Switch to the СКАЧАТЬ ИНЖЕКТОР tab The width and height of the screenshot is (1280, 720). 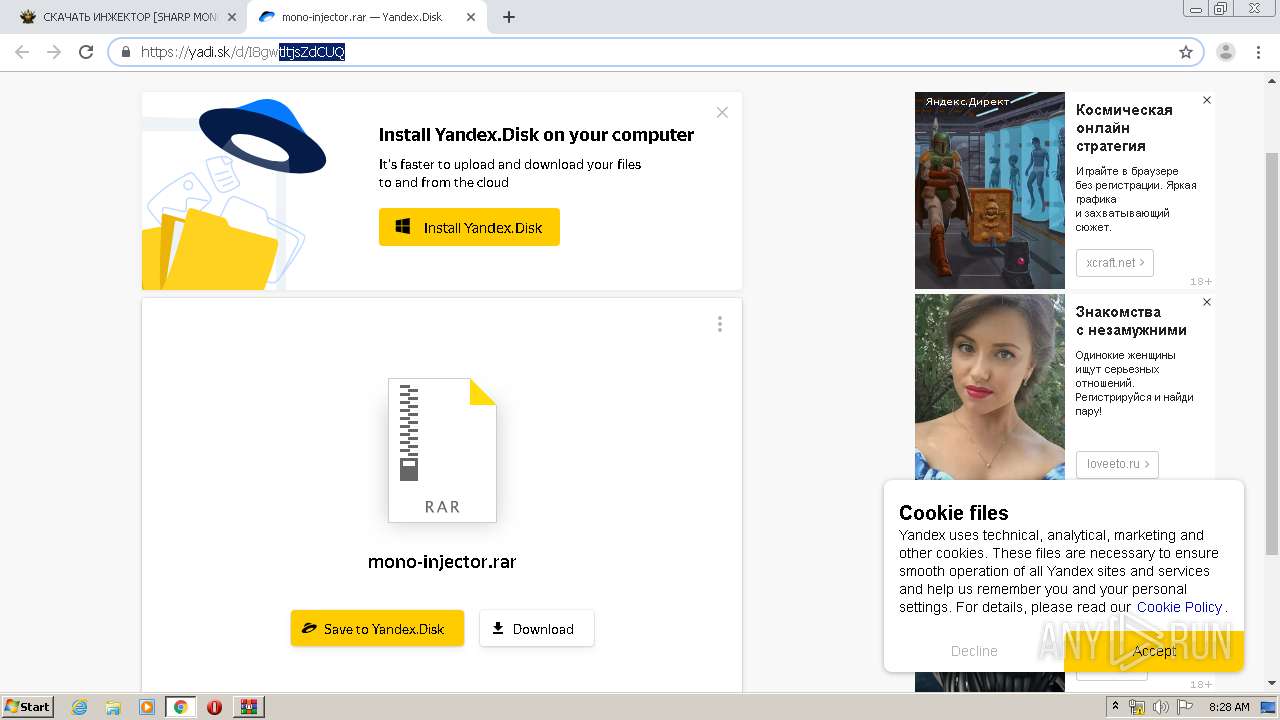coord(128,17)
